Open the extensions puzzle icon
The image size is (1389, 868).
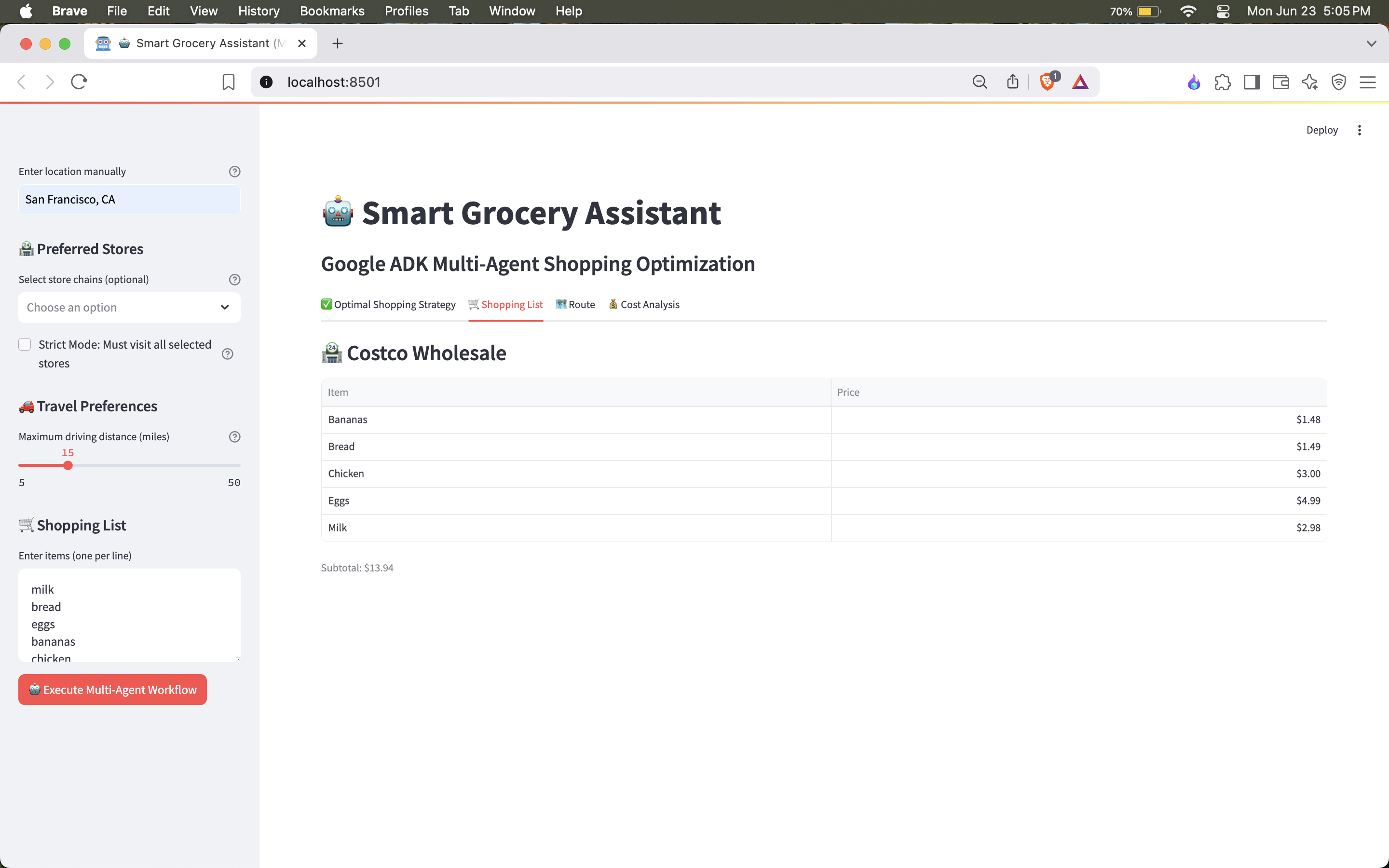[x=1223, y=82]
